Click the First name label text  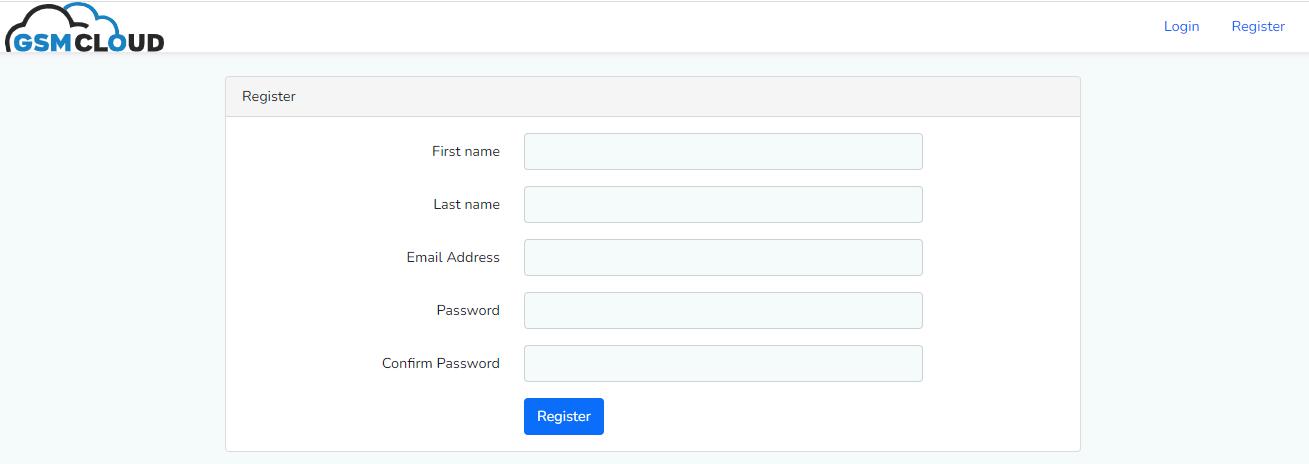(x=465, y=152)
